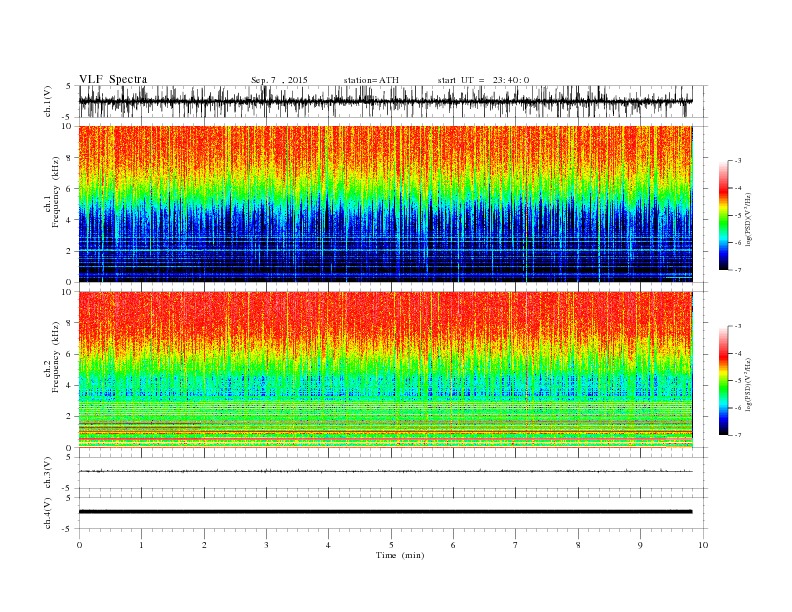
Task: Click the "10" kHz tick on ch.1 frequency axis
Action: [69, 126]
